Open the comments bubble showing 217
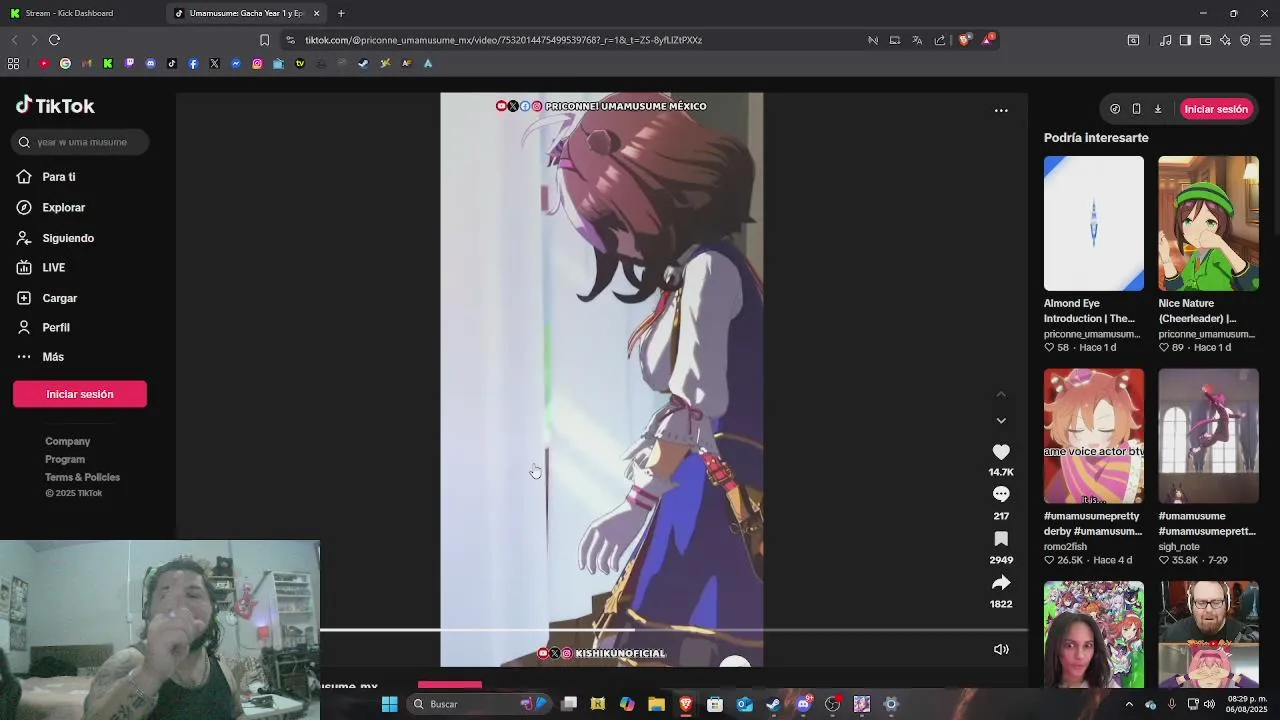This screenshot has width=1280, height=720. 1001,494
